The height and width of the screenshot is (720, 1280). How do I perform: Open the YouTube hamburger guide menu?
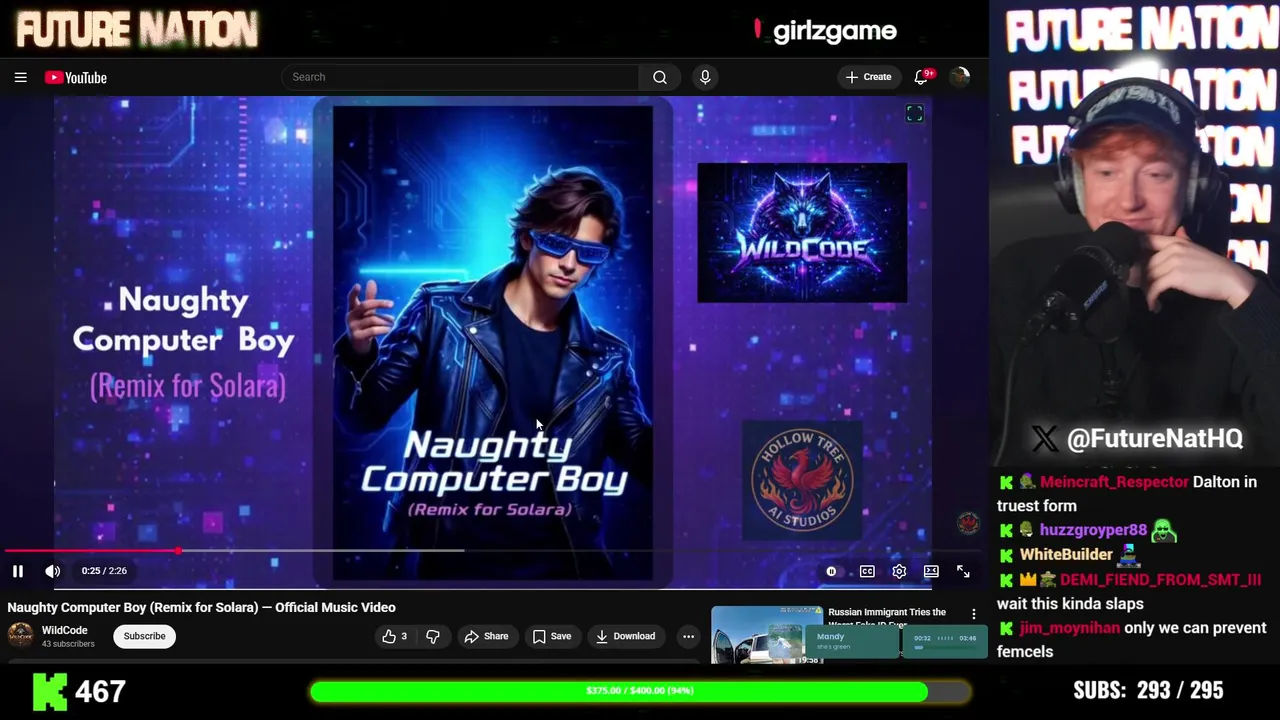point(20,77)
